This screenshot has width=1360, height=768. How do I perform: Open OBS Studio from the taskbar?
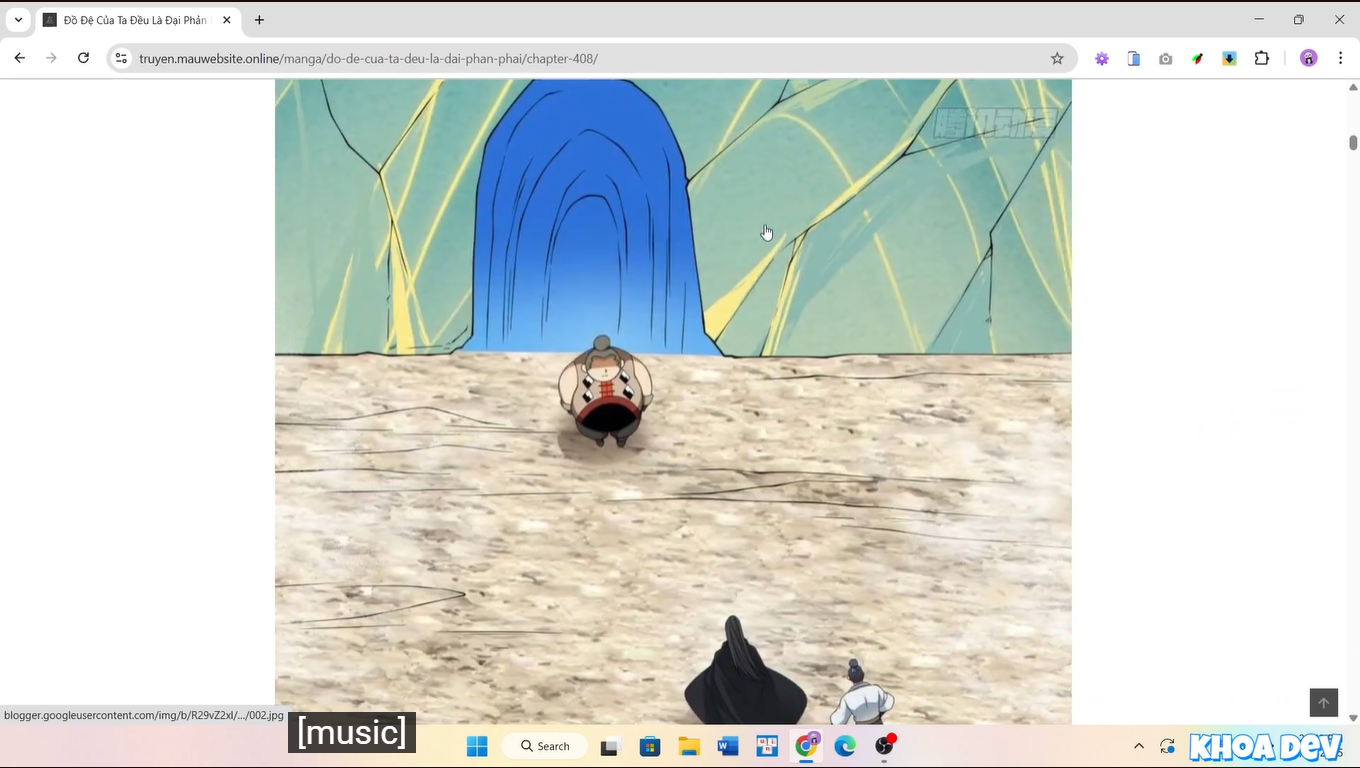(x=885, y=746)
